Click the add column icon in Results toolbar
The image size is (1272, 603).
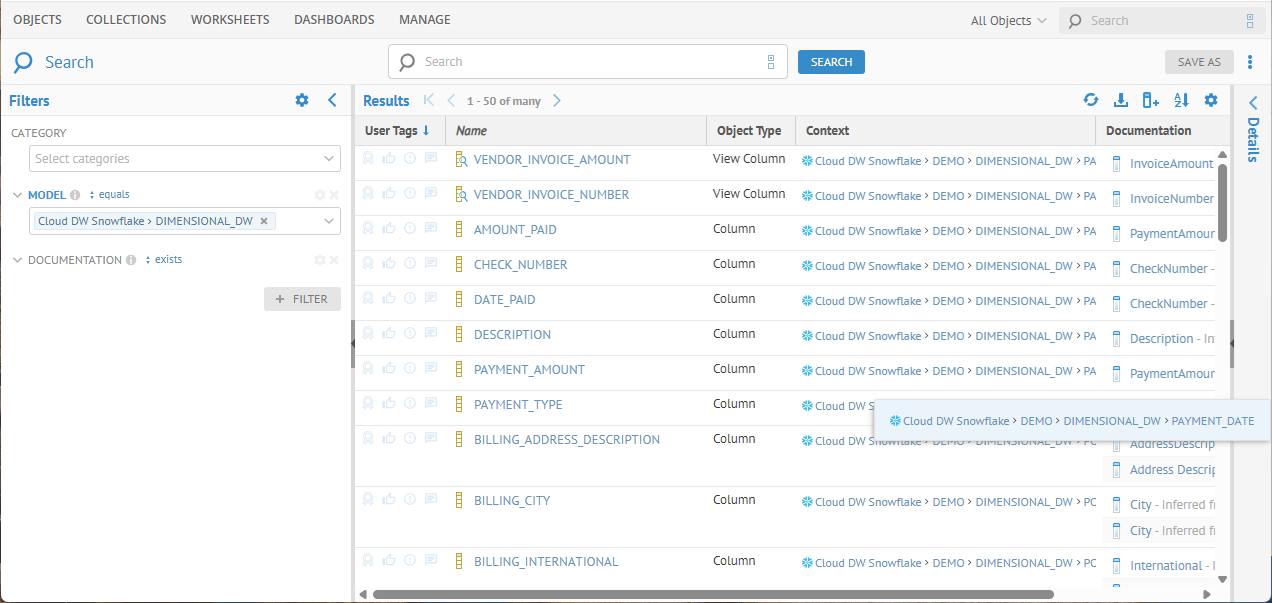pyautogui.click(x=1151, y=100)
